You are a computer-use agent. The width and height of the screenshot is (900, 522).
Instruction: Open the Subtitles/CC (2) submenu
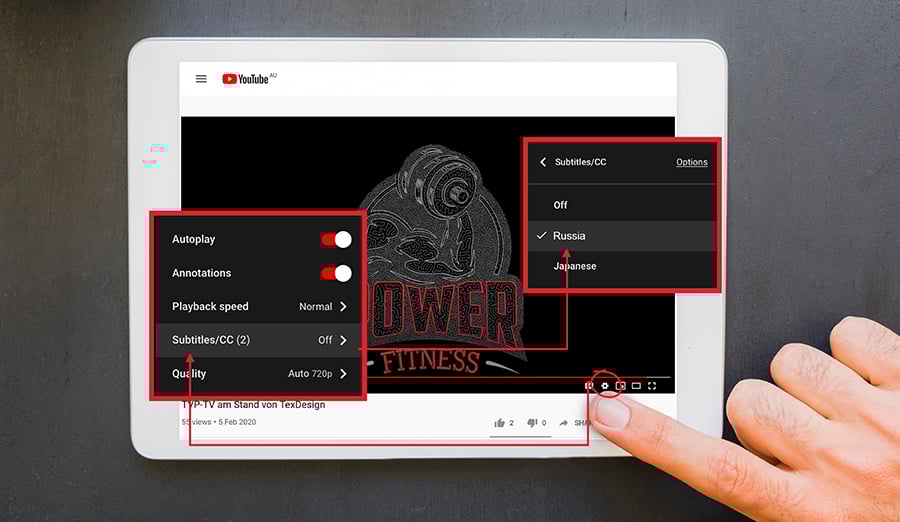tap(258, 340)
